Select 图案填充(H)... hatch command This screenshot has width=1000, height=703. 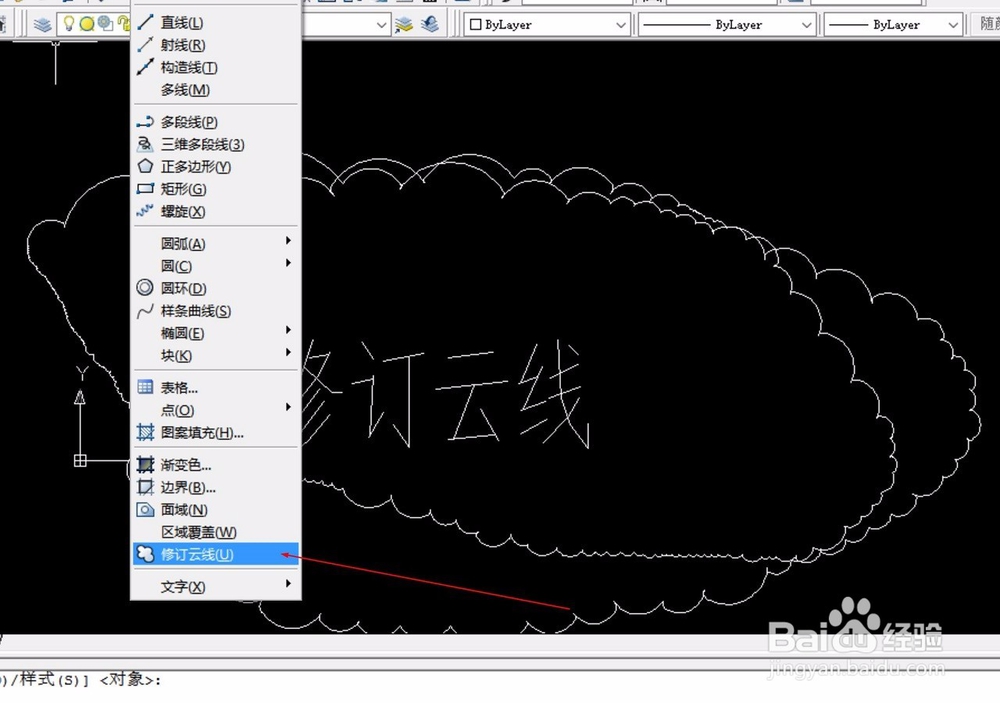click(216, 433)
